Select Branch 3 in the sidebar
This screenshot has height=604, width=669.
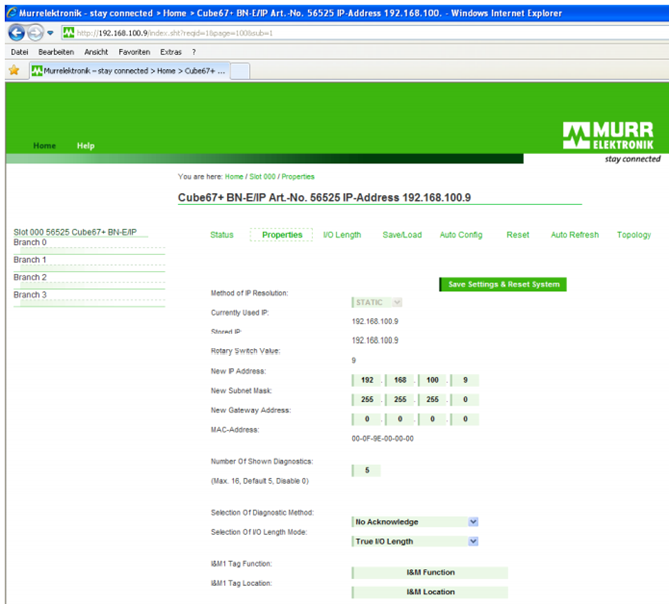coord(30,295)
